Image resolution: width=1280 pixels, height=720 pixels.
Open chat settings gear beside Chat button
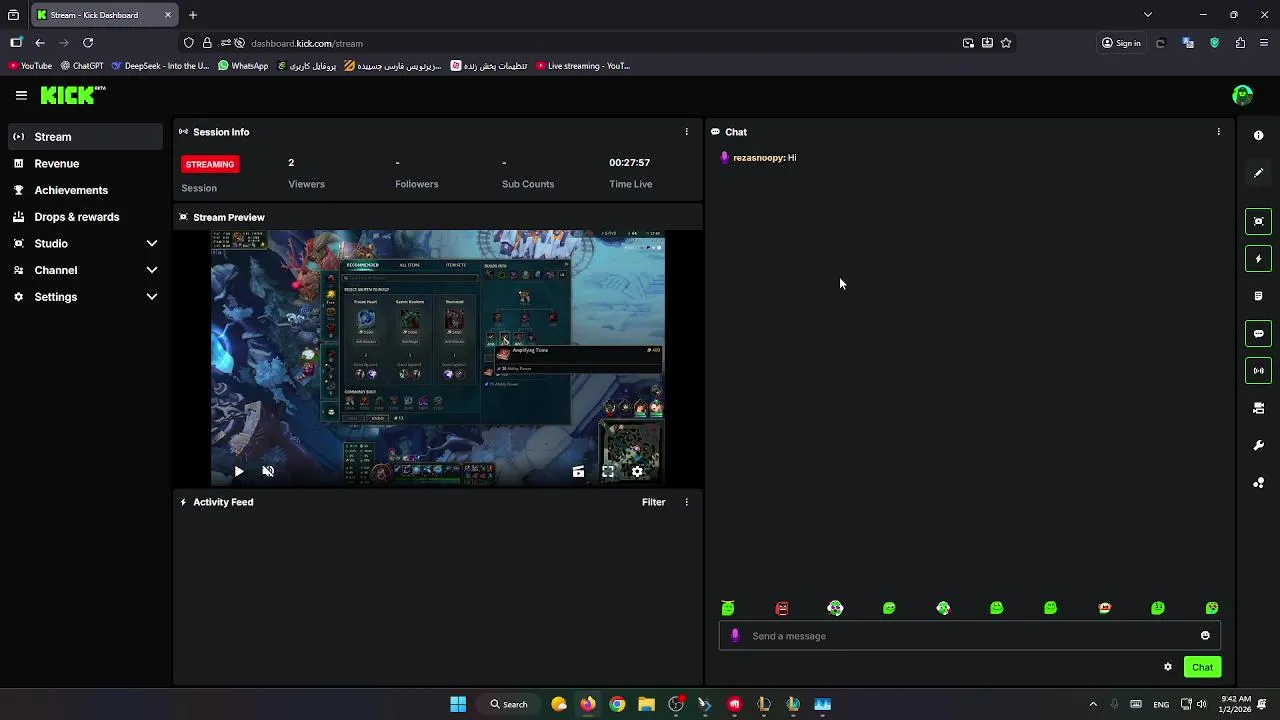[1167, 667]
